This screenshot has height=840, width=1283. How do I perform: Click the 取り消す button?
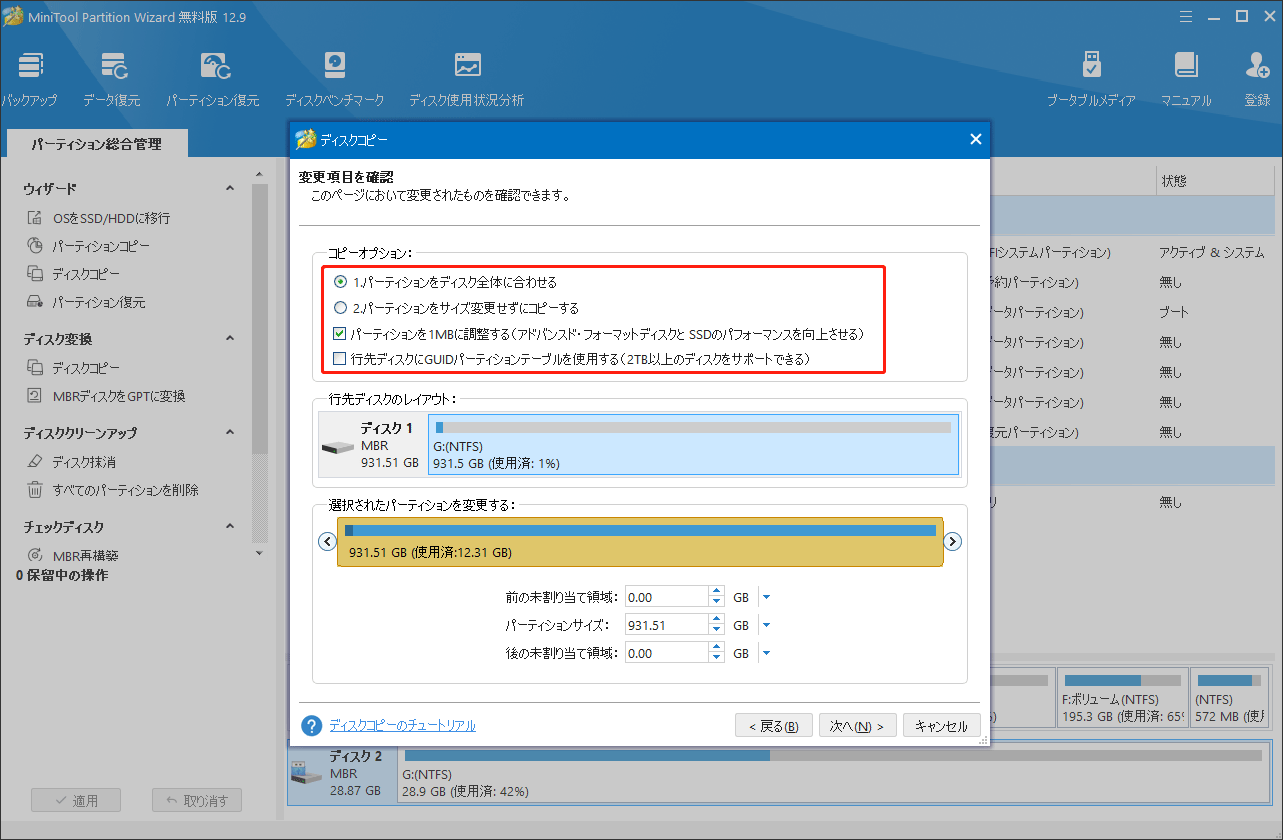tap(197, 800)
